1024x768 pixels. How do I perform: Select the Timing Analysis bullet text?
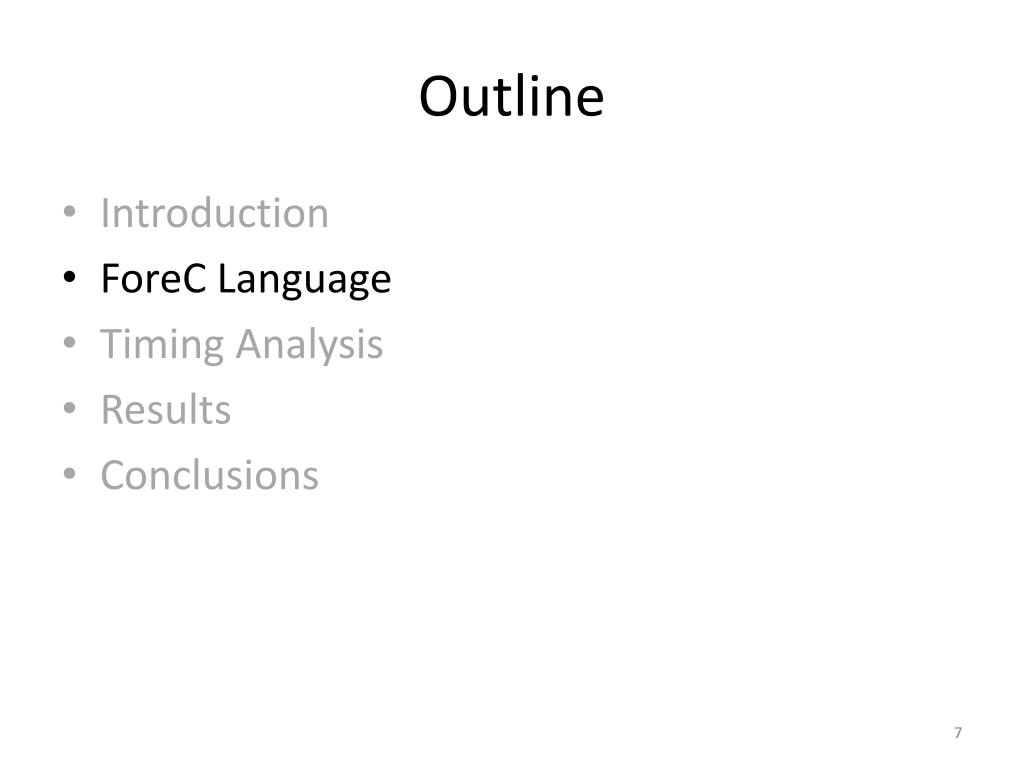[x=241, y=345]
